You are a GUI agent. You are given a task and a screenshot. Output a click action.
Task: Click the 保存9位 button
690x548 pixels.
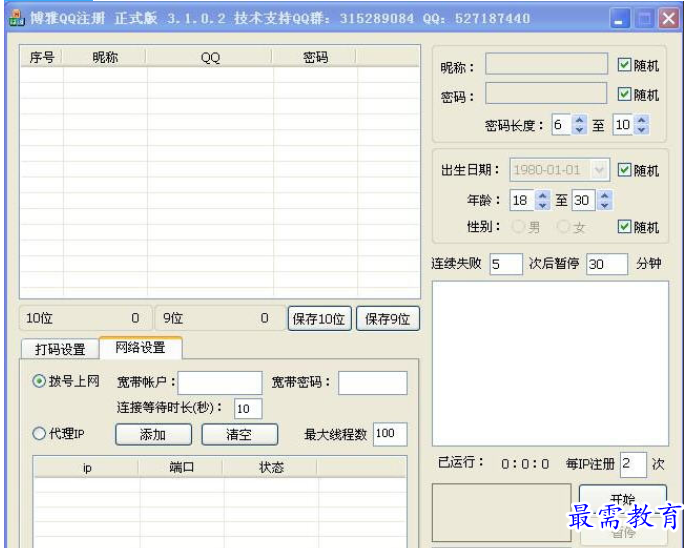click(x=388, y=318)
